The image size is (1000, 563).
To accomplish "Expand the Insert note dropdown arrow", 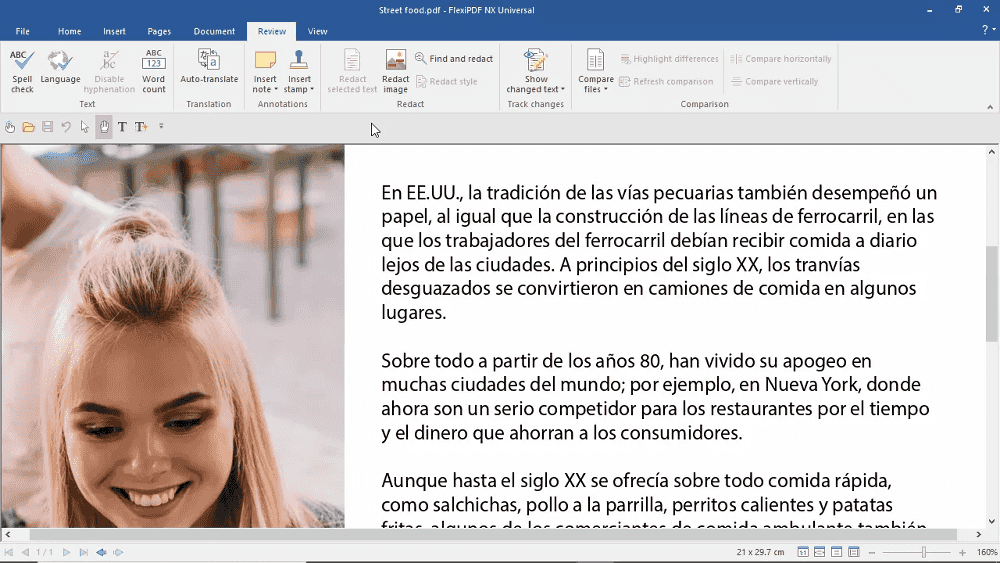I will (276, 89).
